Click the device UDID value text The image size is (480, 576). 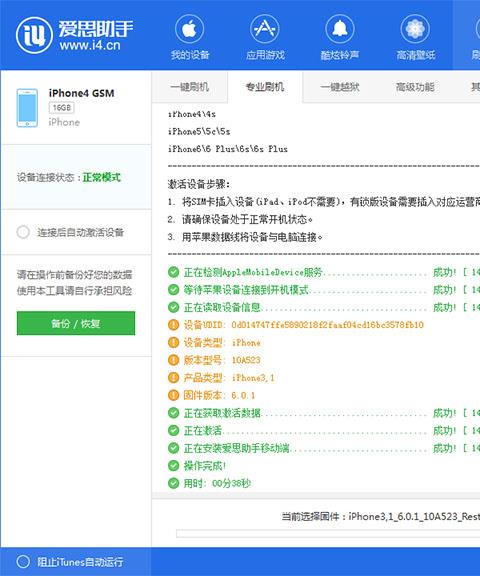(x=327, y=325)
